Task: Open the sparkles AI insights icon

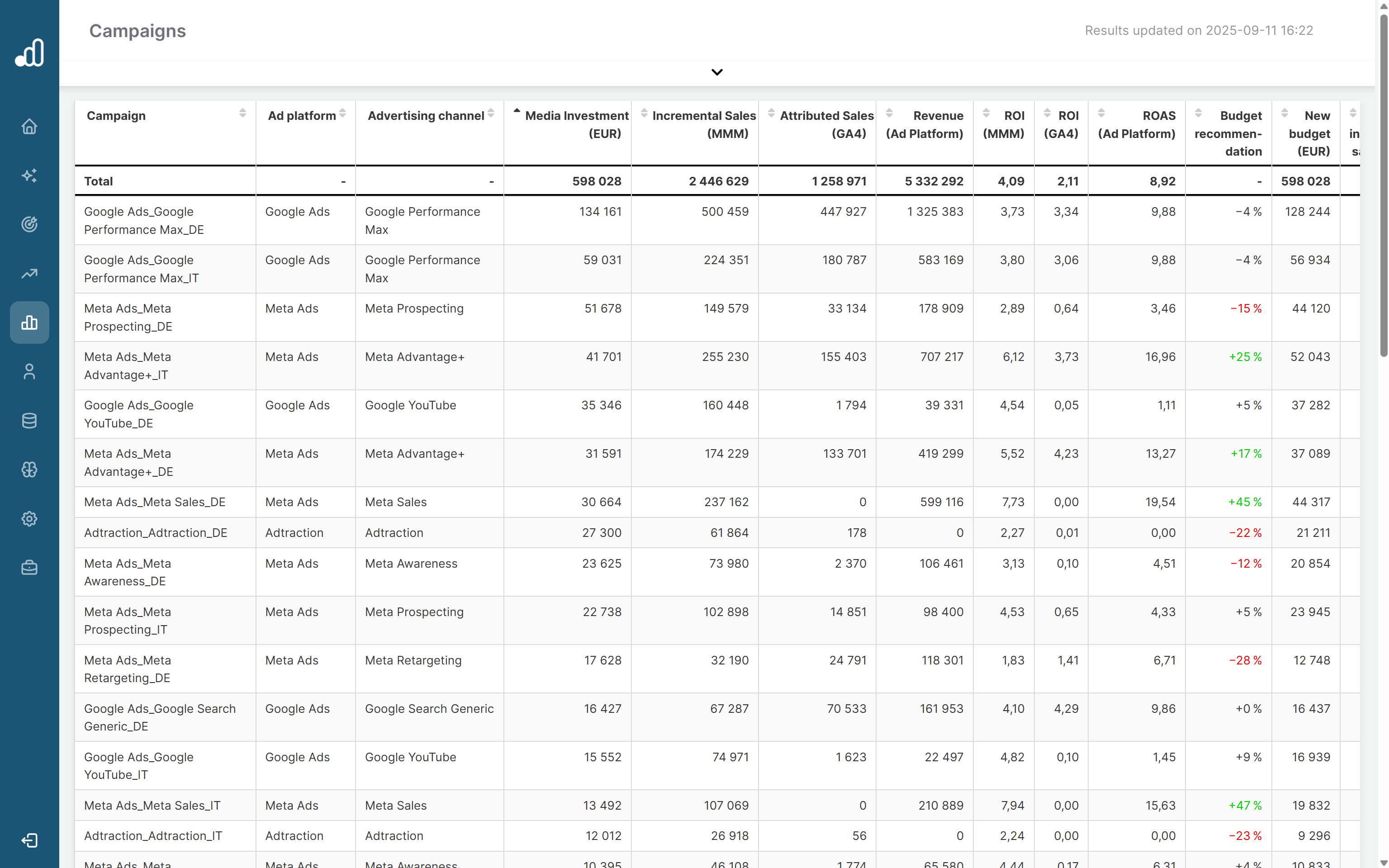Action: [29, 175]
